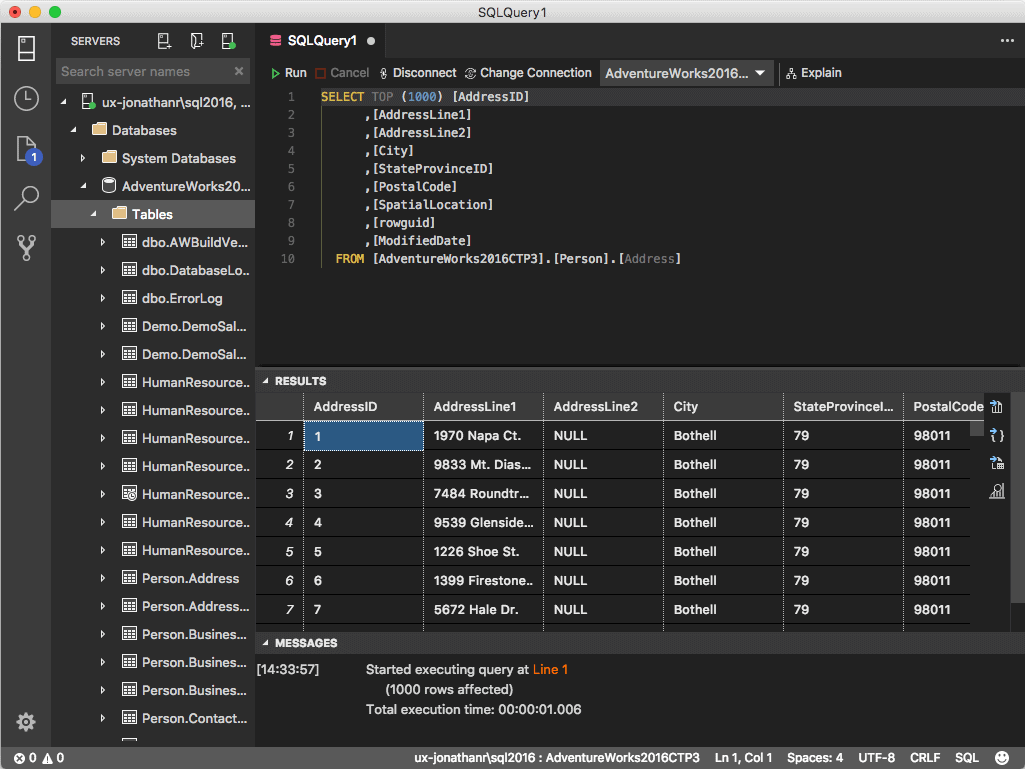Click 'Ln 1, Col 1' in status bar

pos(743,758)
